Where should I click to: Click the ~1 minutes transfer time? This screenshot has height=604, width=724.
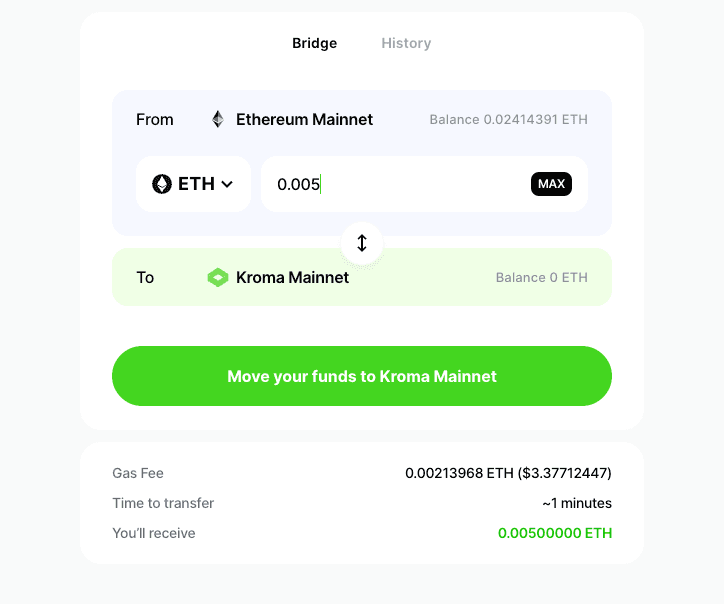pyautogui.click(x=577, y=503)
